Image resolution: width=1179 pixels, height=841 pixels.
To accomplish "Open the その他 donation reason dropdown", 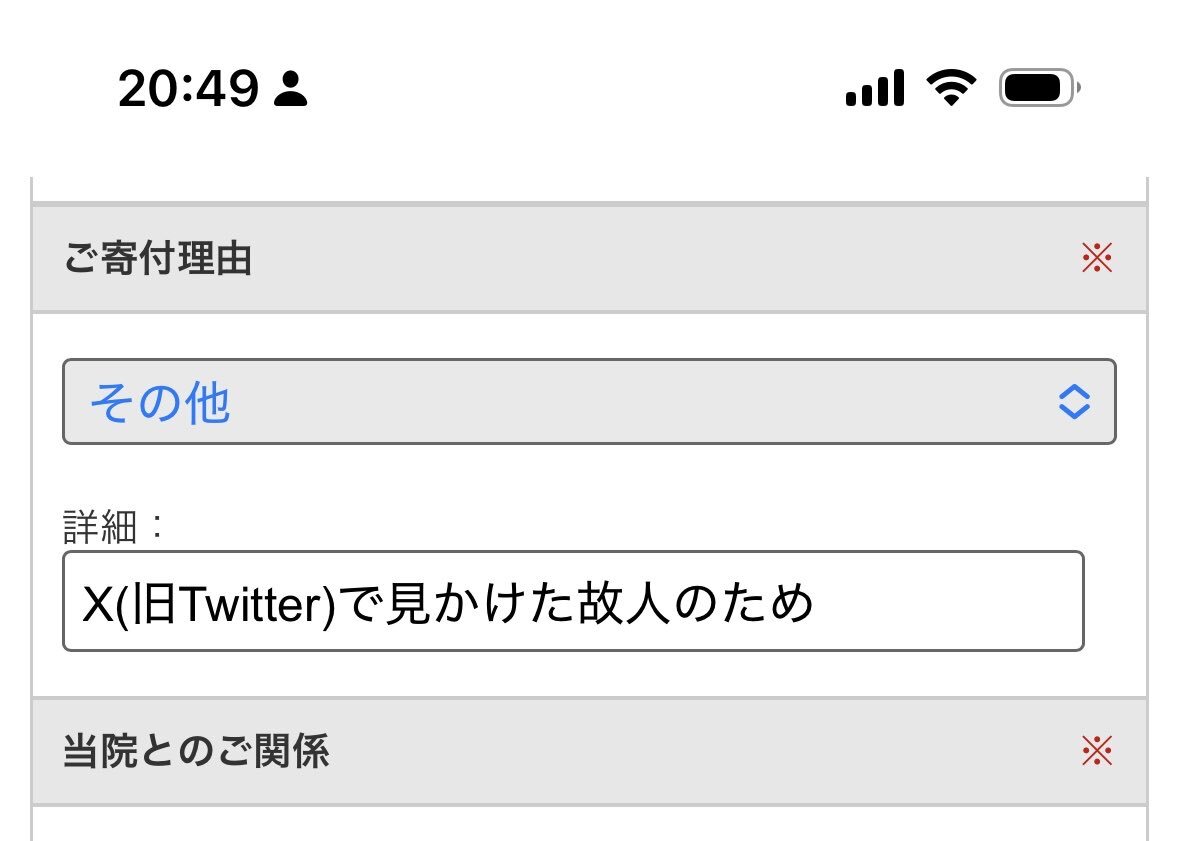I will click(x=588, y=402).
